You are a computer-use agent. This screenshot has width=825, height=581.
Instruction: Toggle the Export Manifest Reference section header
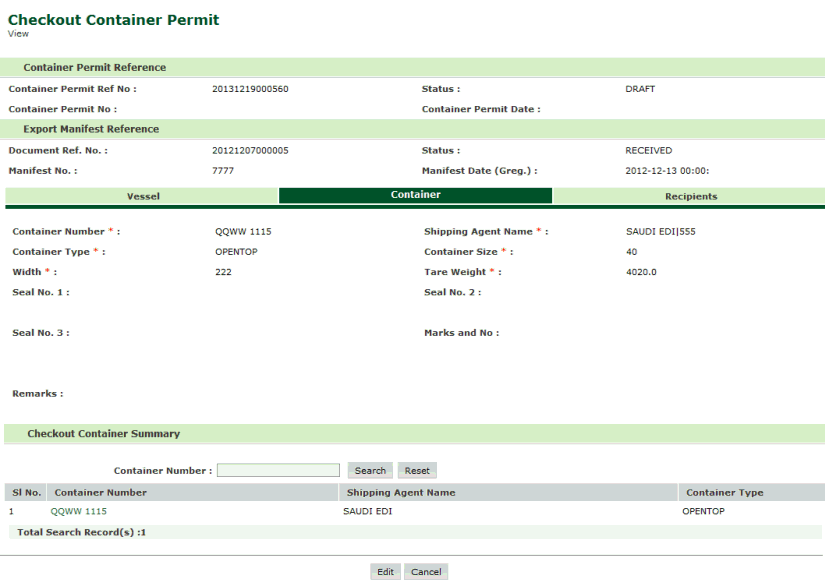91,129
